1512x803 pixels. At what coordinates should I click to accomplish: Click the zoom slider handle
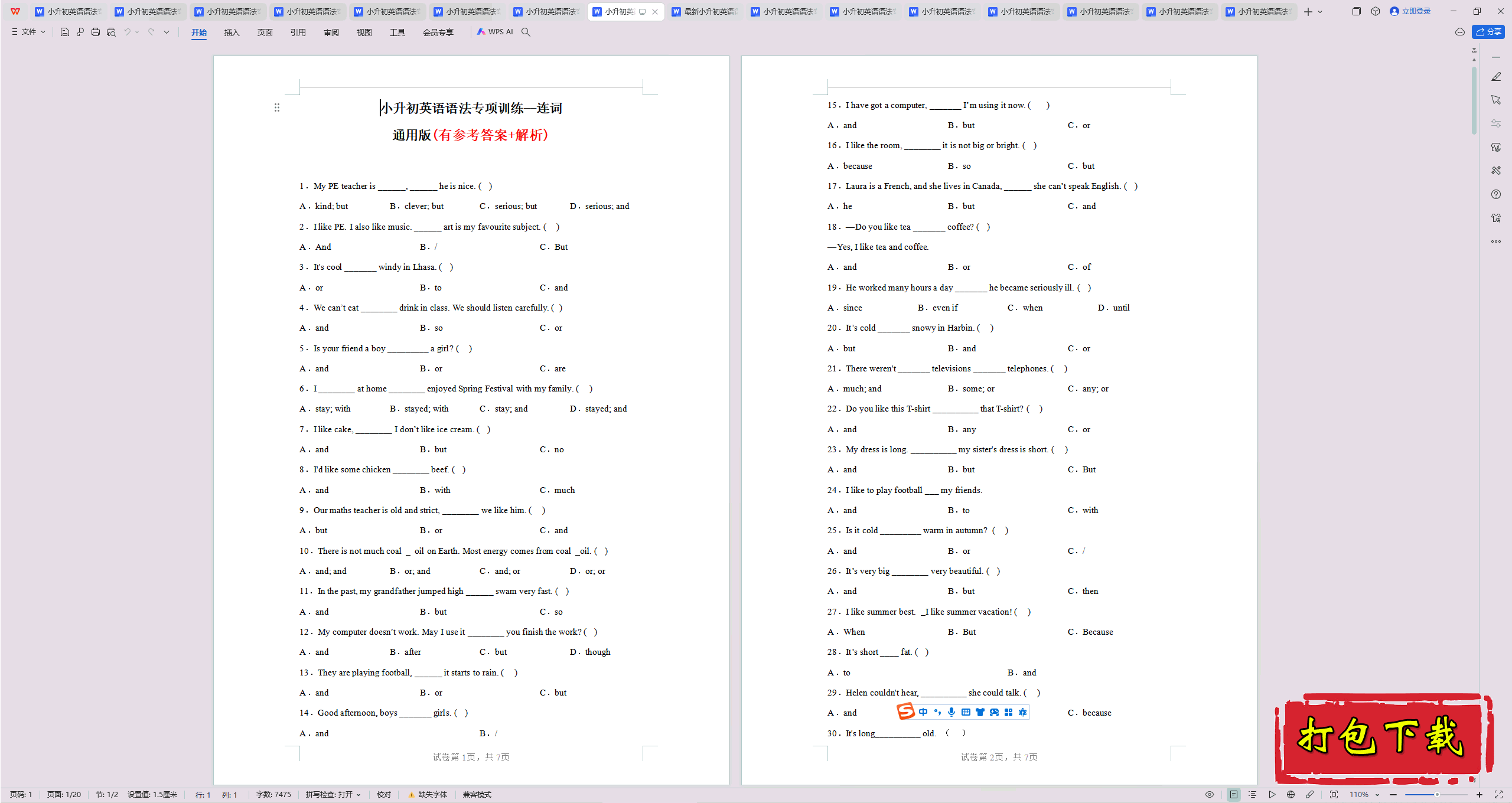click(x=1437, y=795)
